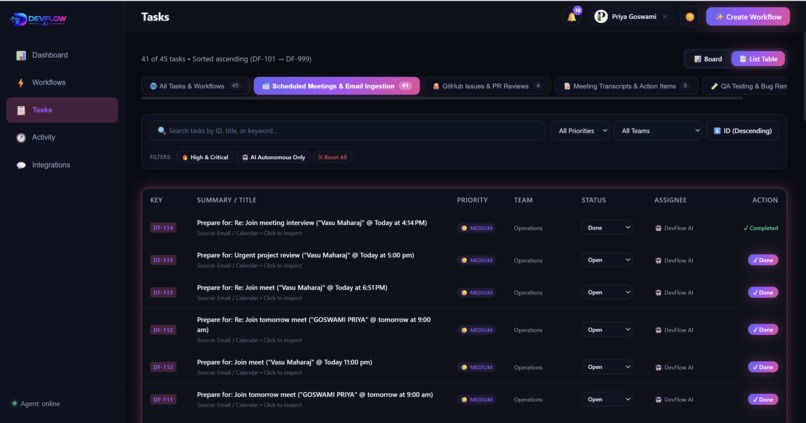Open status dropdown for DF-114 row
806x423 pixels.
tap(607, 228)
